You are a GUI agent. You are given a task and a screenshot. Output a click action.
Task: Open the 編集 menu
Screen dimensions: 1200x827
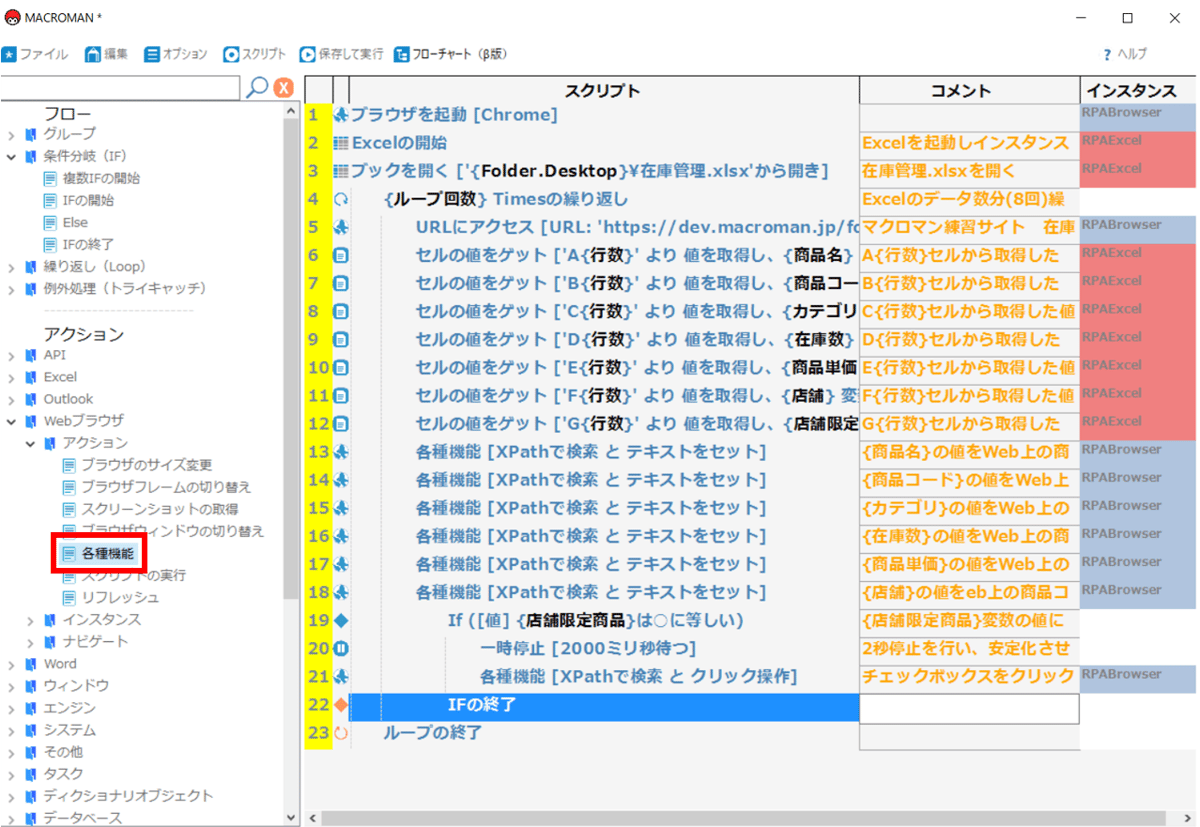tap(106, 54)
